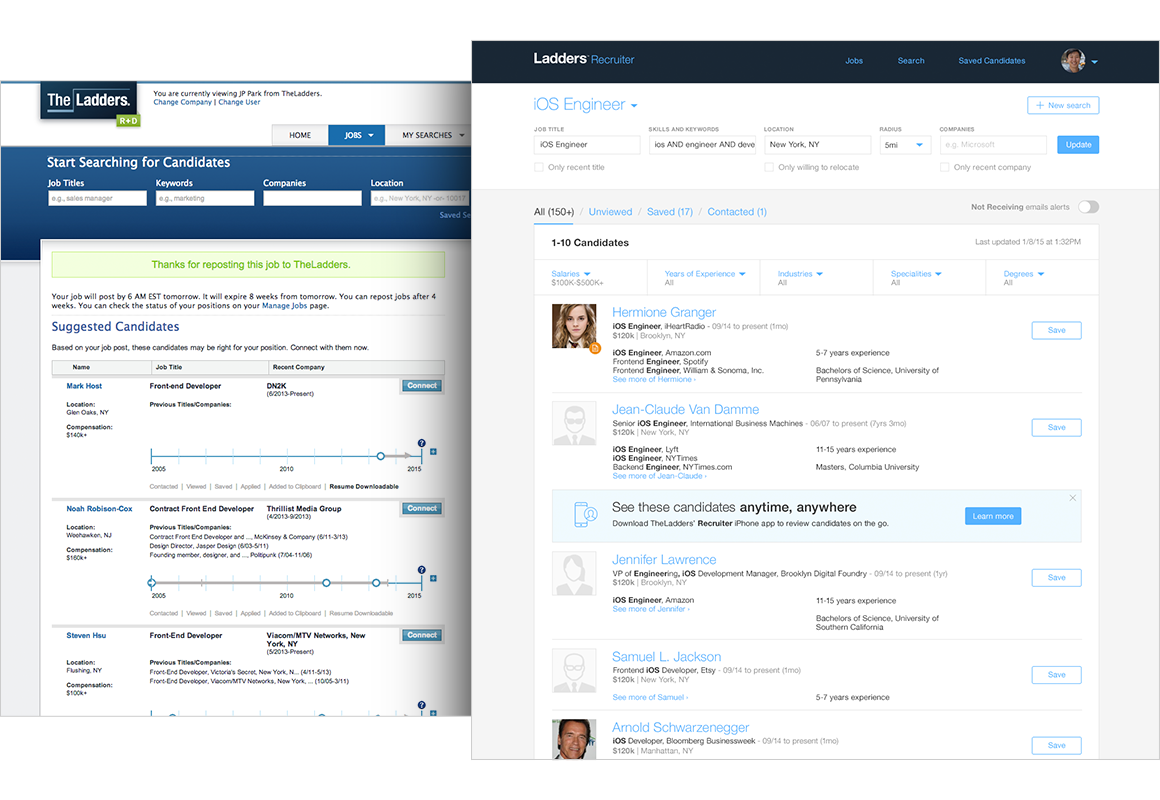Click the plus icon on Mark Host's timeline
1160x800 pixels.
(434, 451)
